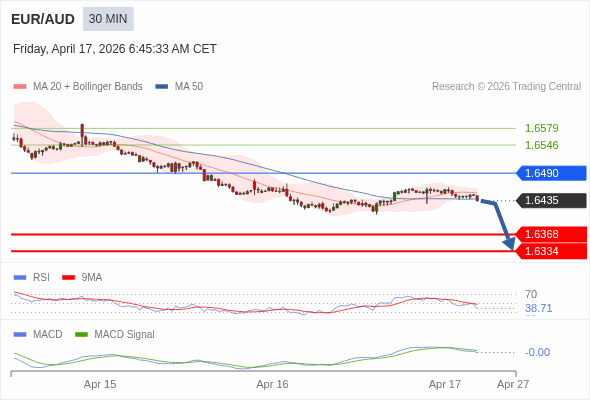Click the MA 50 legend label

[x=189, y=87]
